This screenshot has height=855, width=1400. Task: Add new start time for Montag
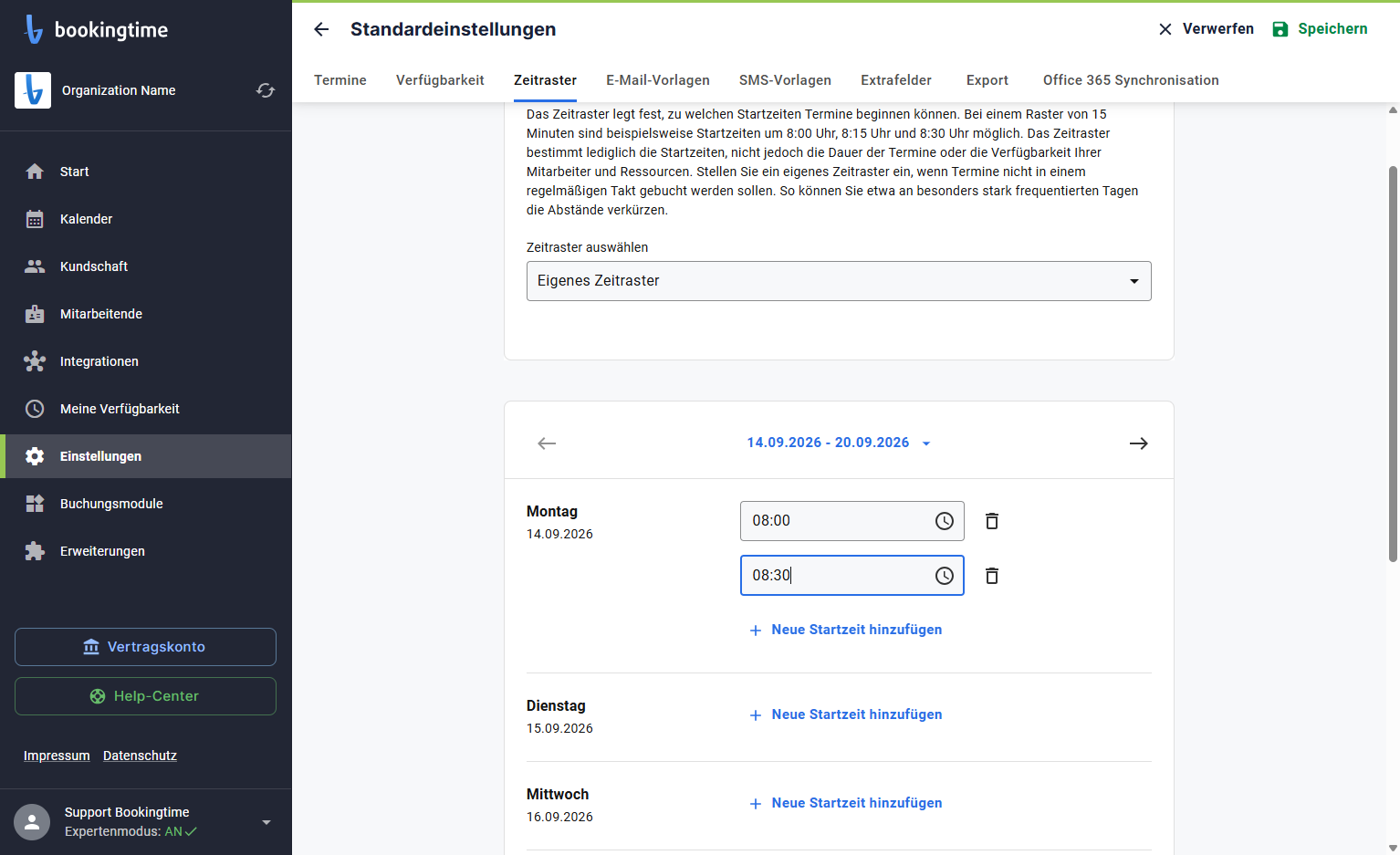(x=845, y=630)
